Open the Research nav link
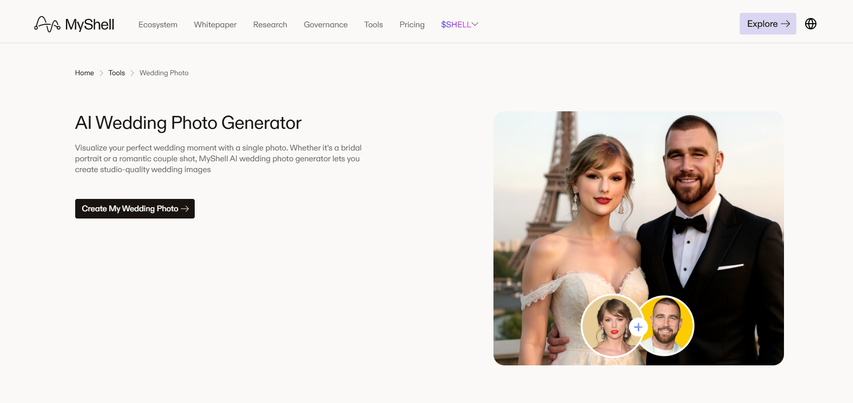853x403 pixels. [270, 24]
